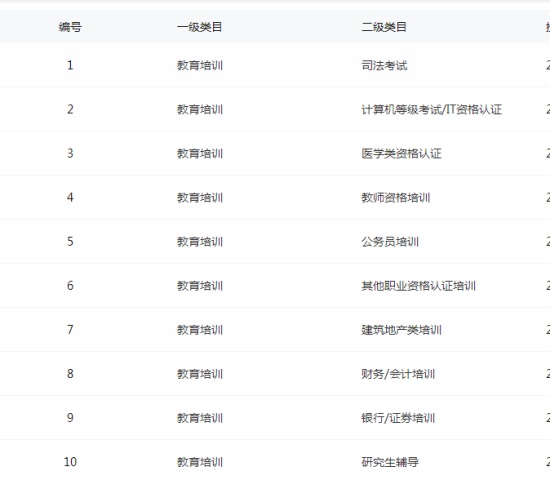Click the 研究生辅导 entry

(x=390, y=462)
